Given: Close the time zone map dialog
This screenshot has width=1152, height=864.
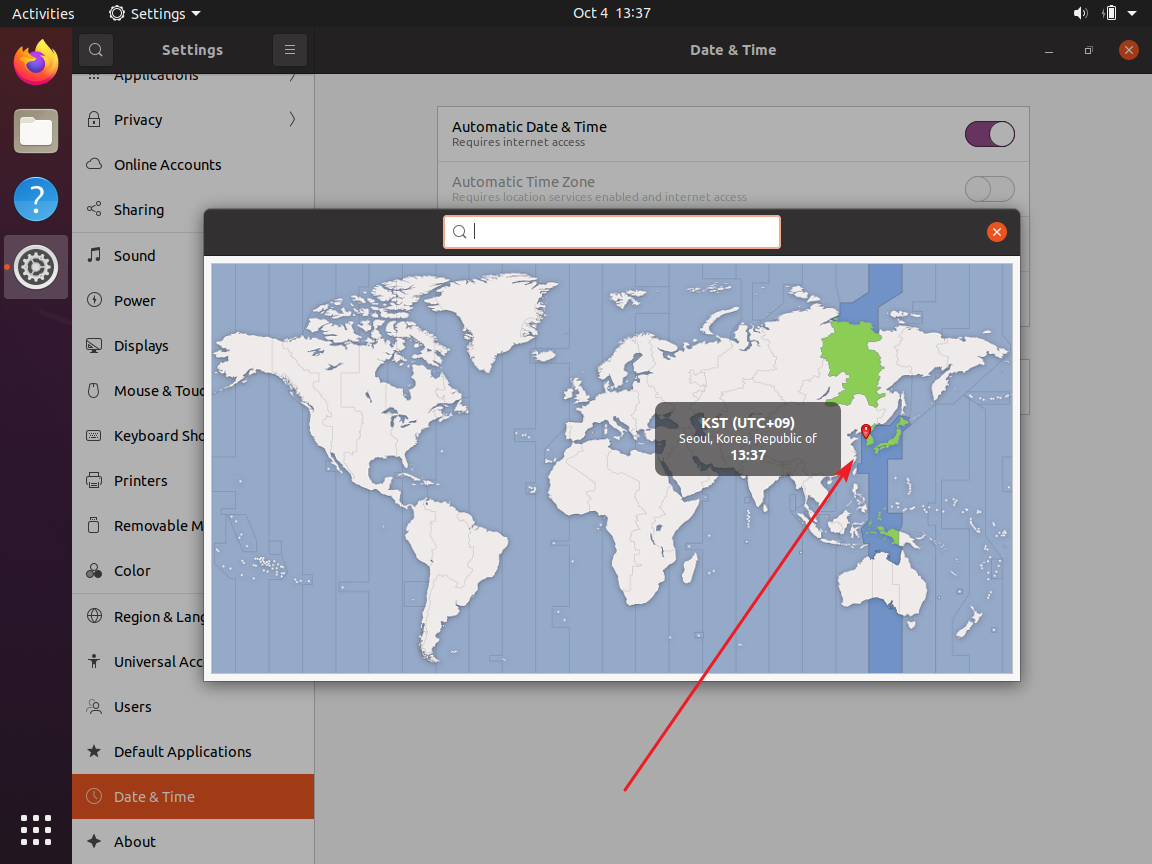Looking at the screenshot, I should pyautogui.click(x=996, y=232).
